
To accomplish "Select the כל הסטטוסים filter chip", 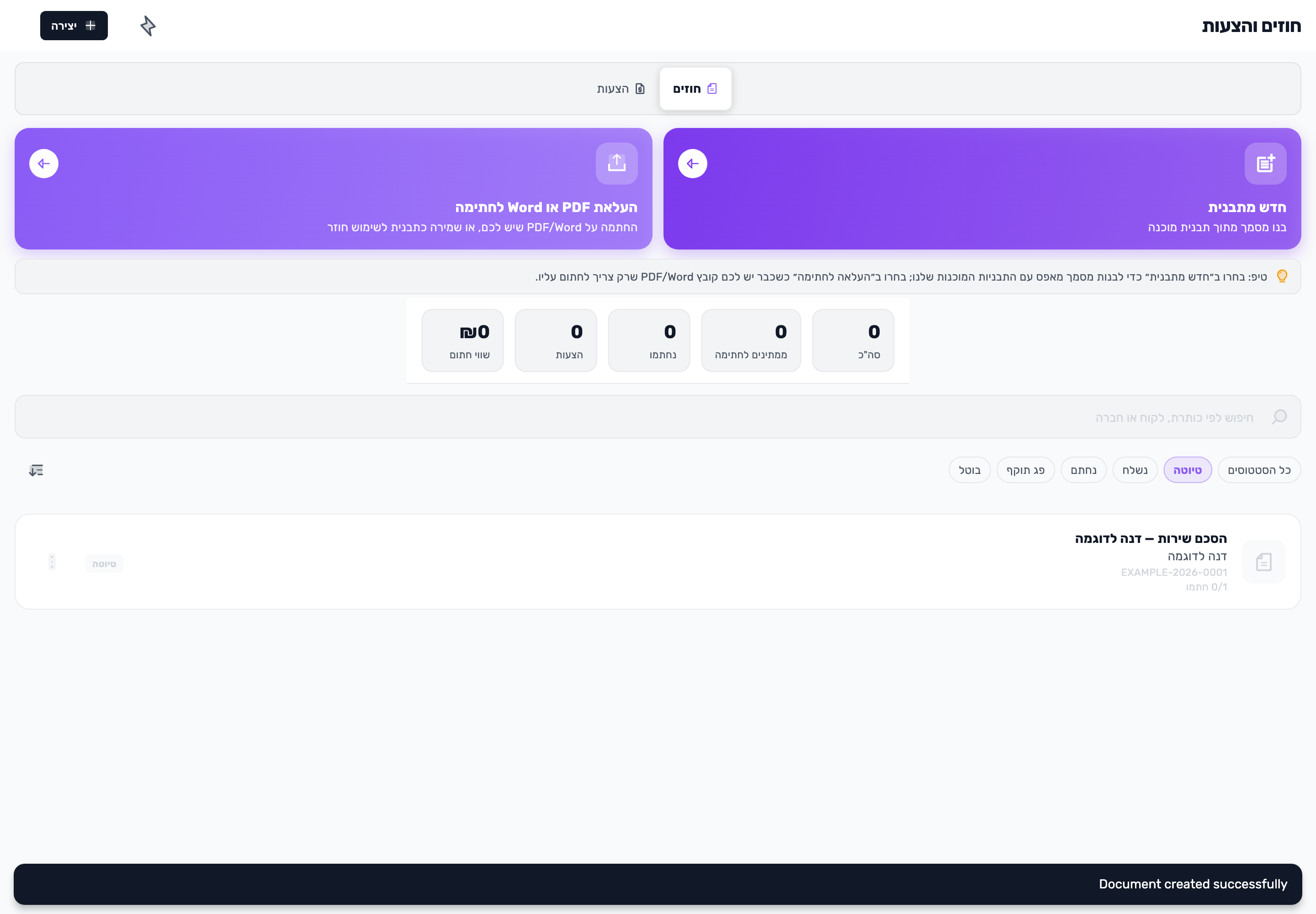I will point(1259,470).
